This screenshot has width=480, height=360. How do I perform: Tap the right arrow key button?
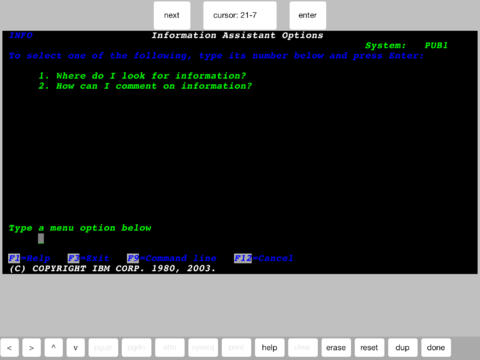click(x=32, y=348)
